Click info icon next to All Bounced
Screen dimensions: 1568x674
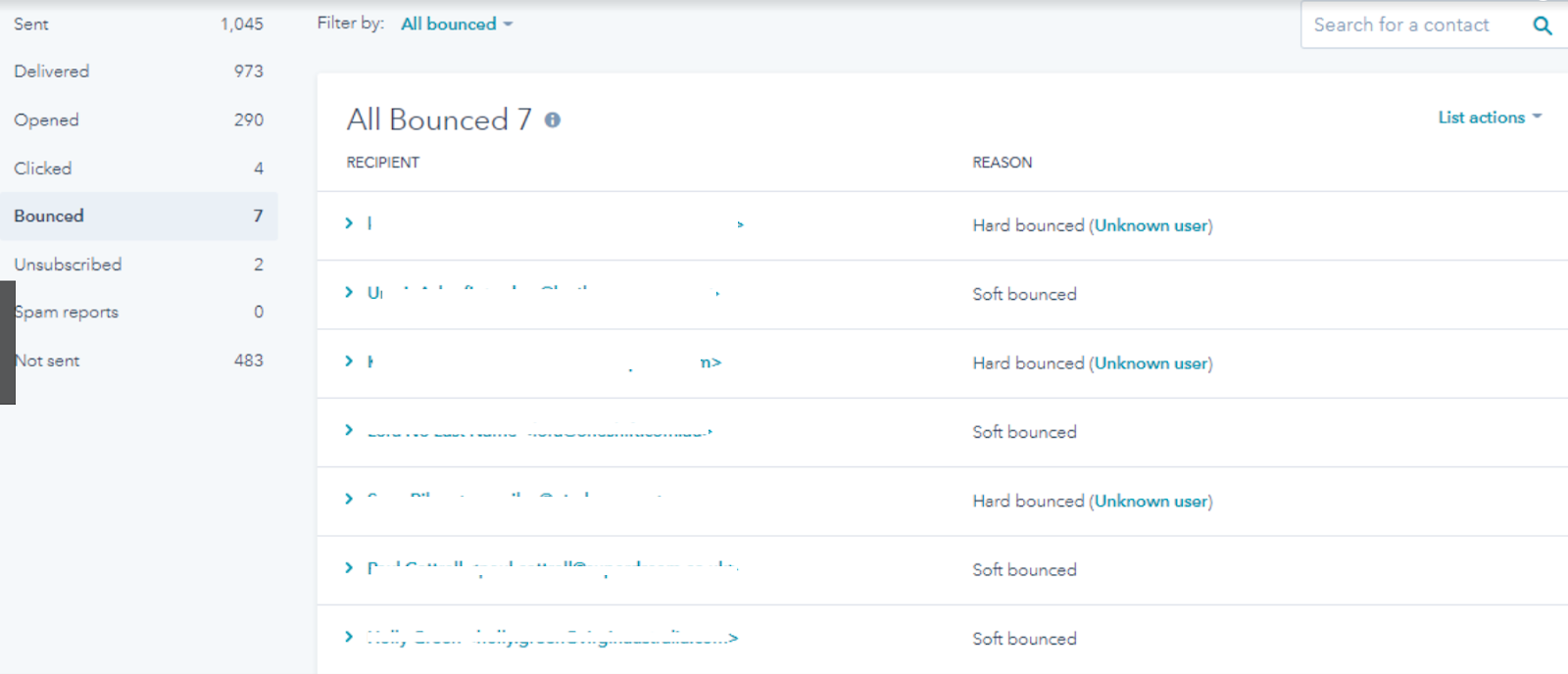point(553,120)
